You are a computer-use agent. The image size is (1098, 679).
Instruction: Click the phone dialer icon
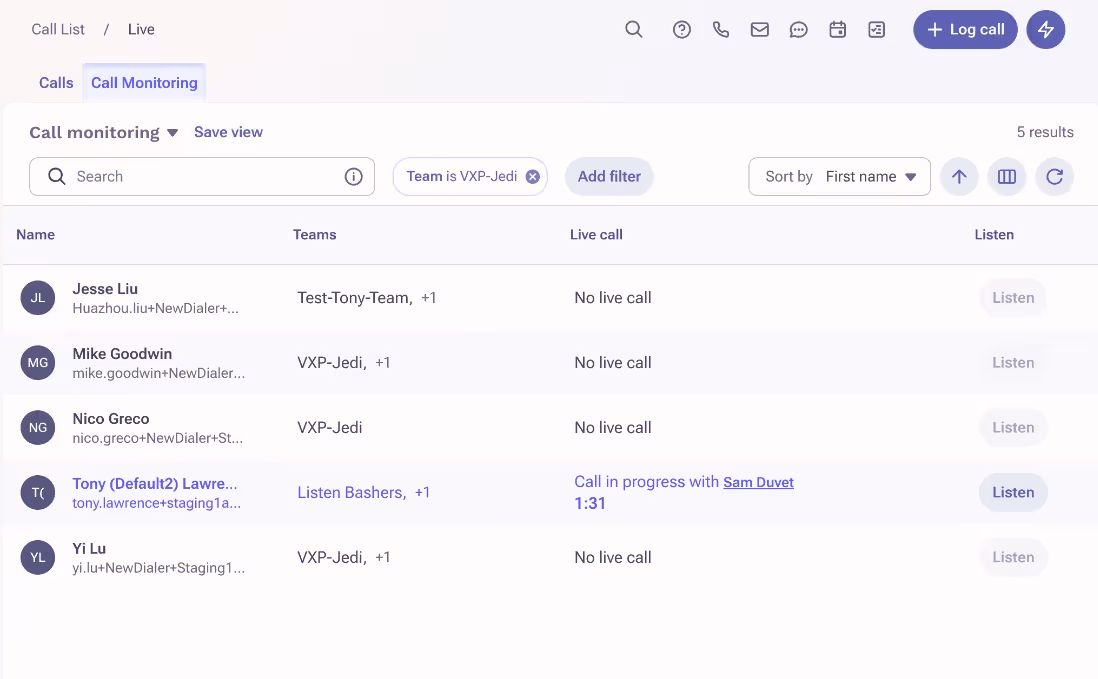721,29
